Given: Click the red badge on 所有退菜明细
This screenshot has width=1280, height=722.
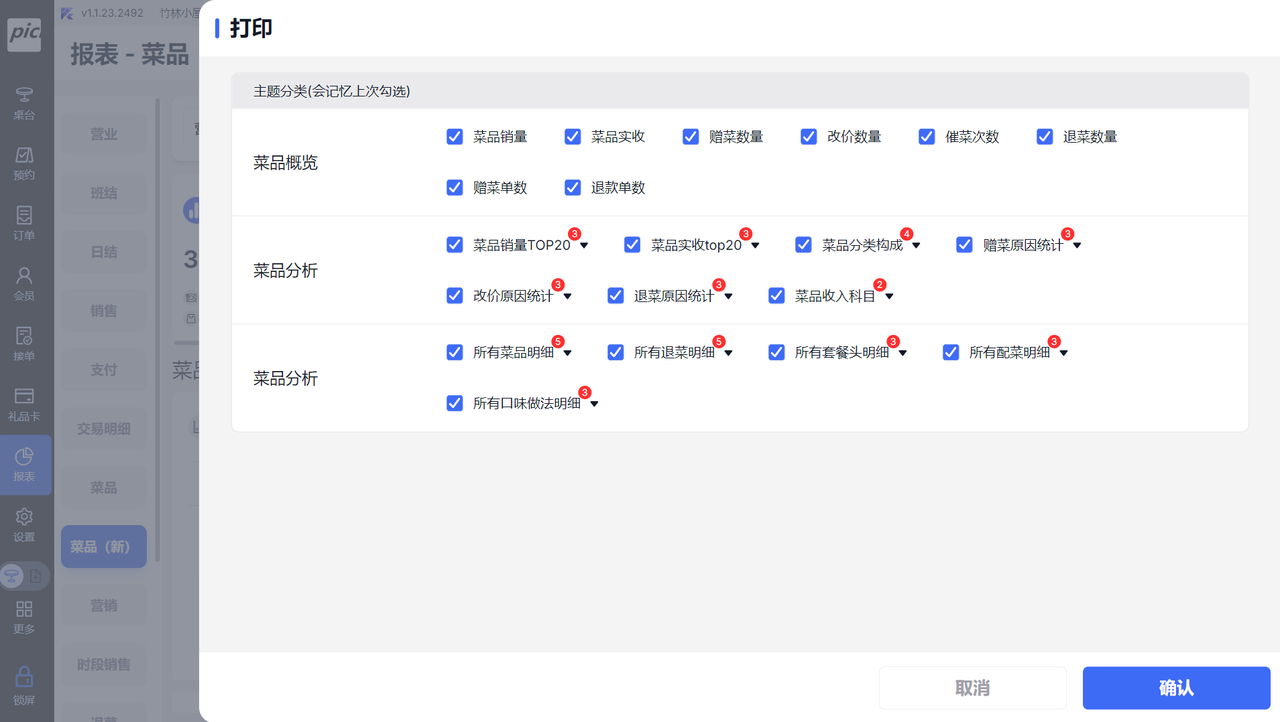Looking at the screenshot, I should point(718,342).
